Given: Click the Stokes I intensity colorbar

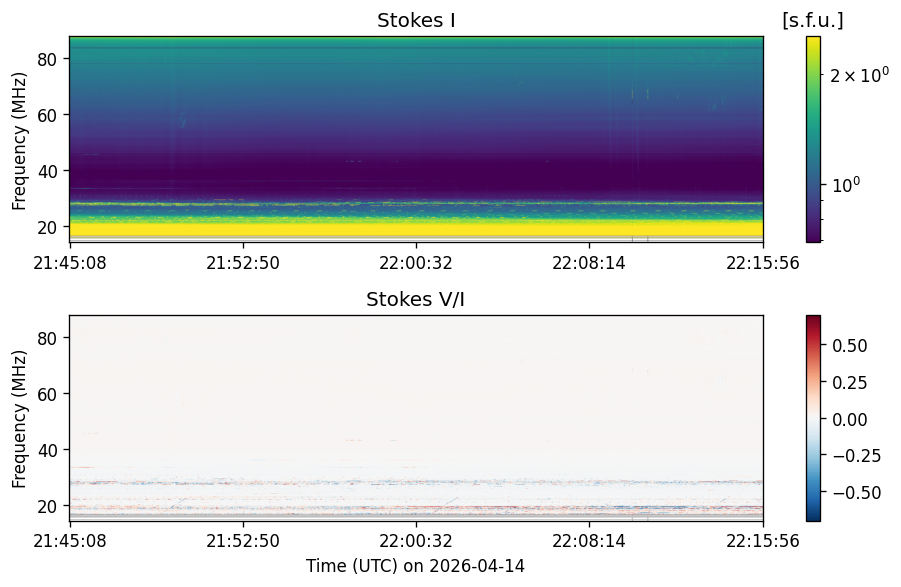Looking at the screenshot, I should (813, 140).
